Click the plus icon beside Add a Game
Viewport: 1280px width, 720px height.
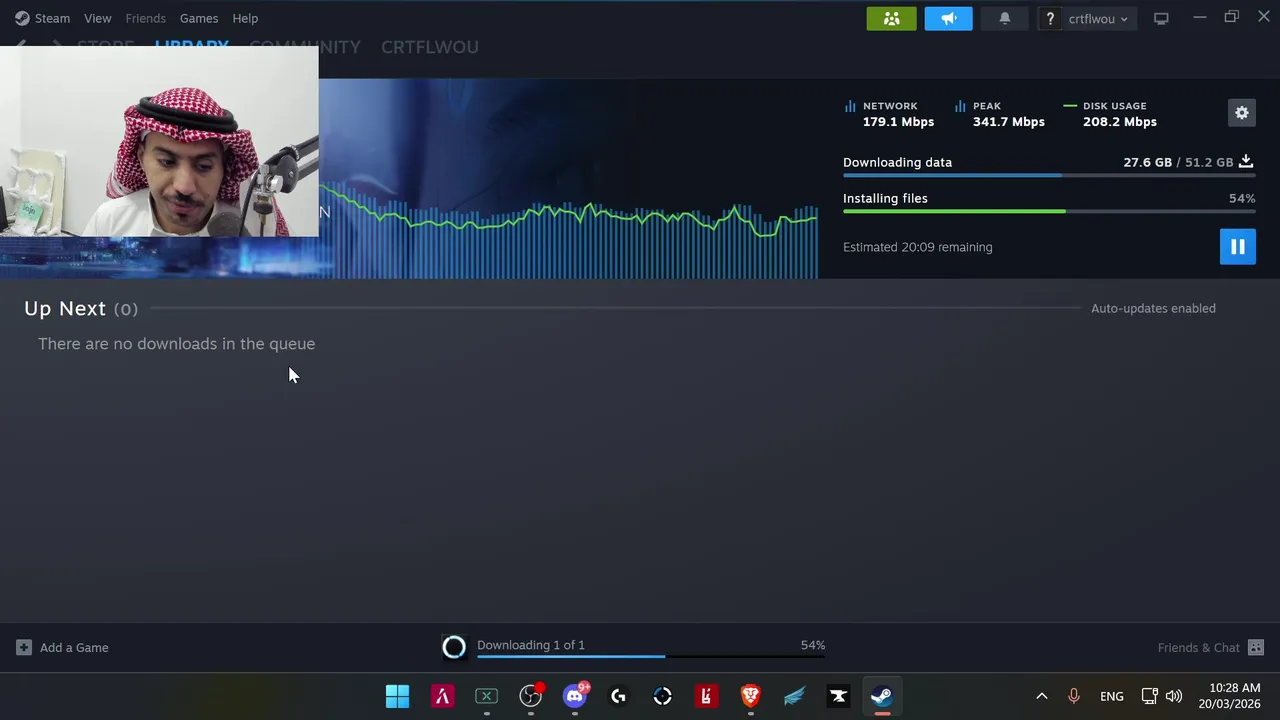[x=24, y=647]
